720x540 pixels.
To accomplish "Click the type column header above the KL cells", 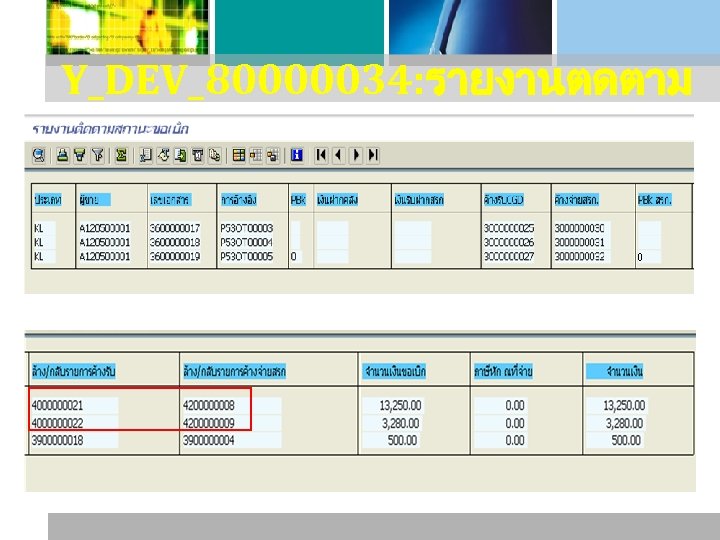I will 48,200.
